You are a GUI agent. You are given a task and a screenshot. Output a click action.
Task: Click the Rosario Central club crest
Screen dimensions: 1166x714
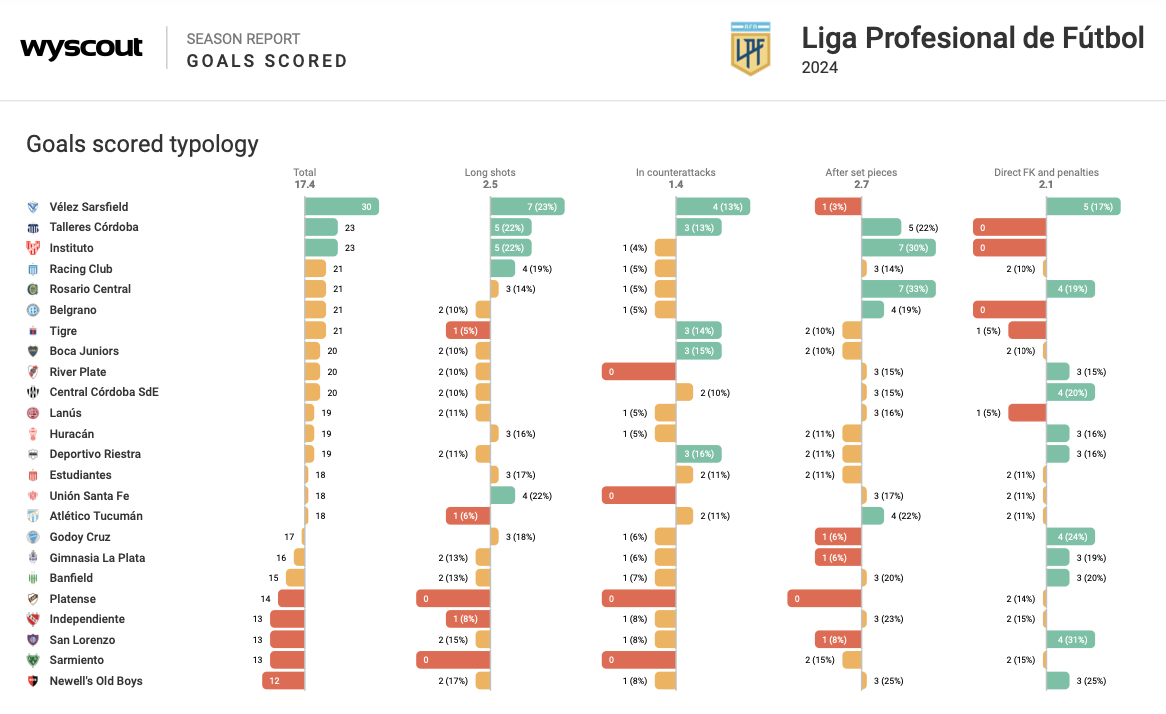(33, 289)
